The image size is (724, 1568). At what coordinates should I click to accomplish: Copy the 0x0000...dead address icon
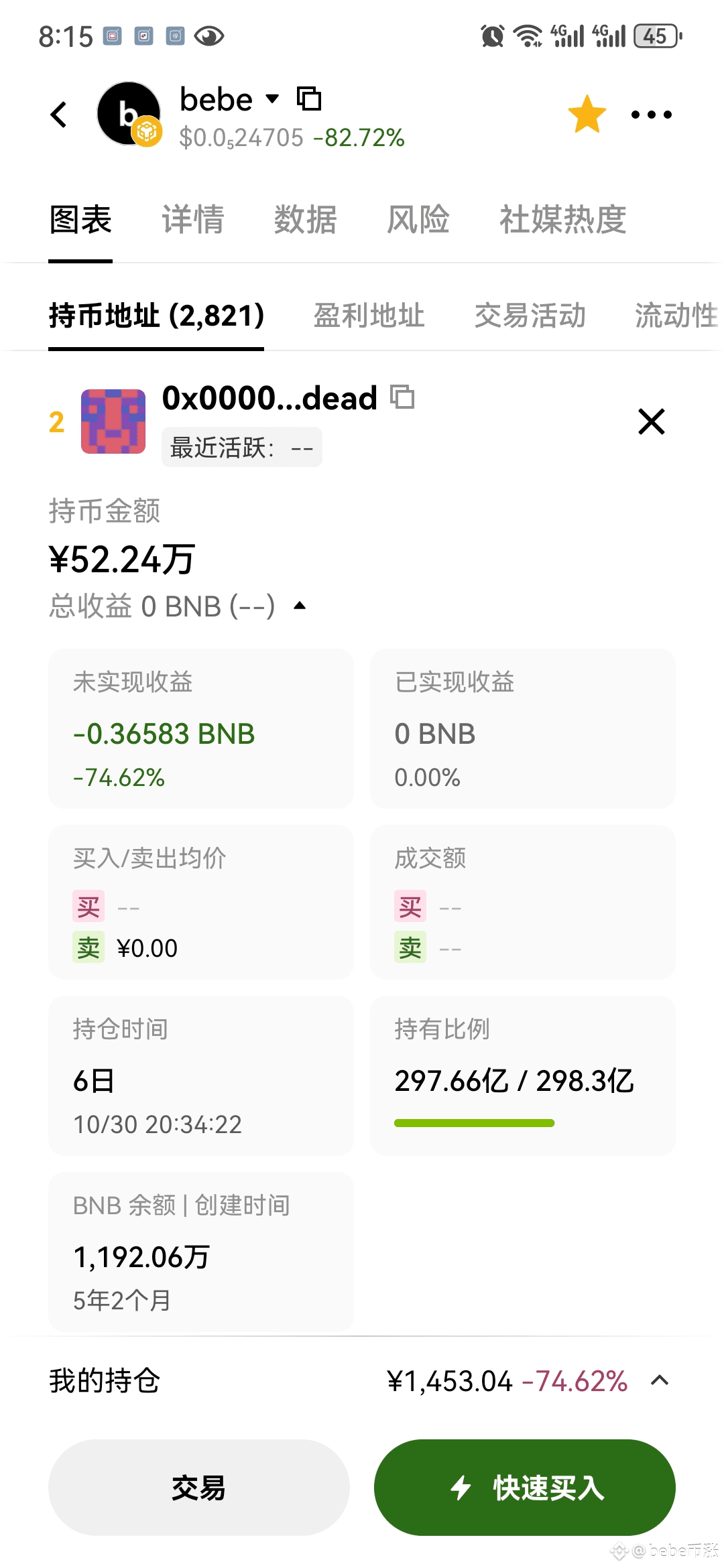402,397
